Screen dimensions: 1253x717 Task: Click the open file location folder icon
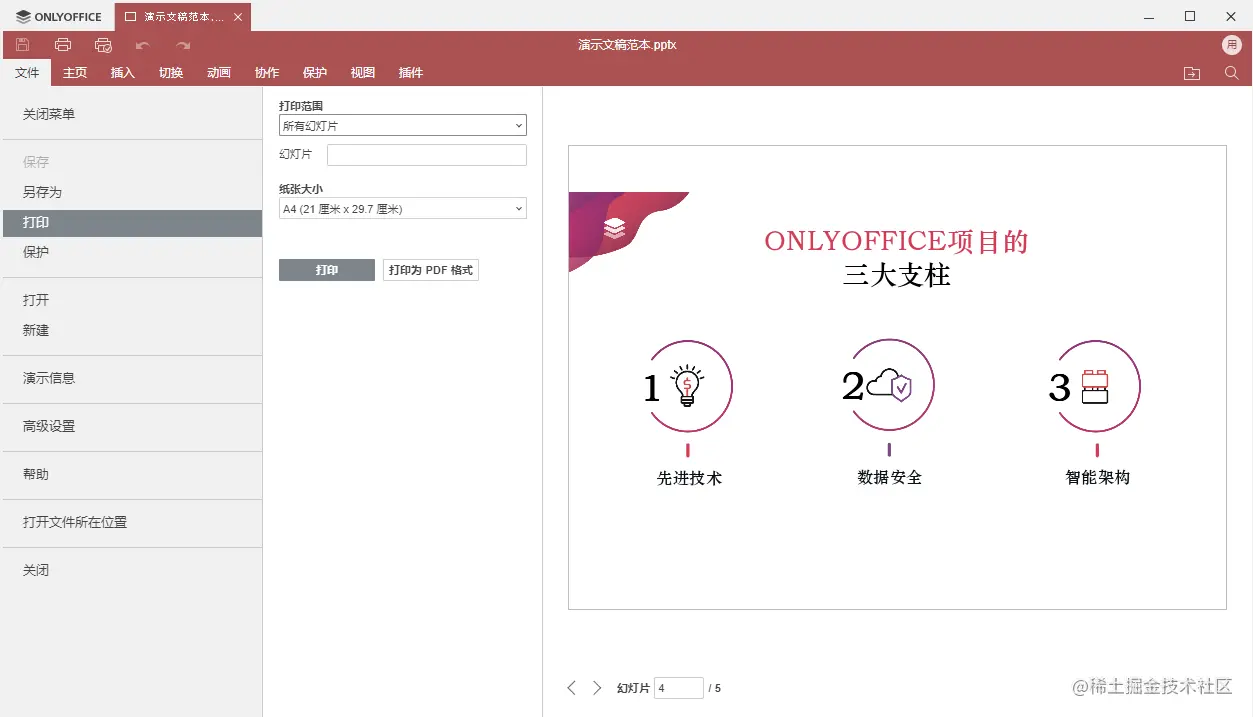pyautogui.click(x=1191, y=72)
